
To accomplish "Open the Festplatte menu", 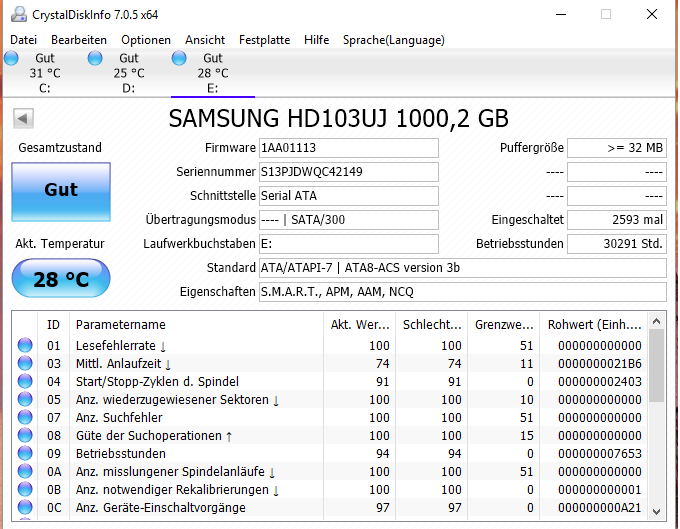I will point(265,40).
